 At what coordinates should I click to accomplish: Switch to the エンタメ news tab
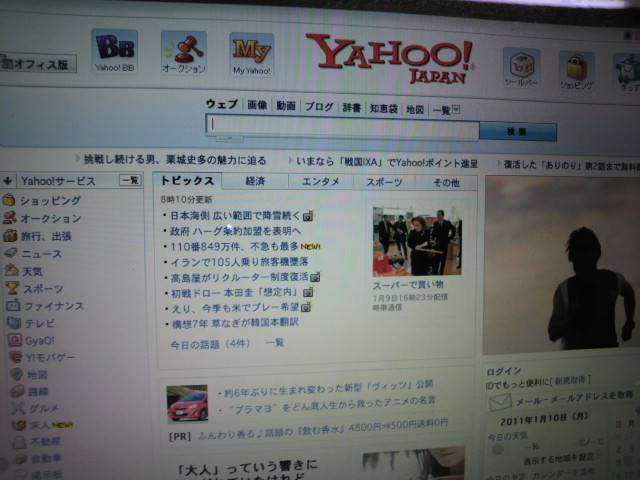[x=321, y=182]
